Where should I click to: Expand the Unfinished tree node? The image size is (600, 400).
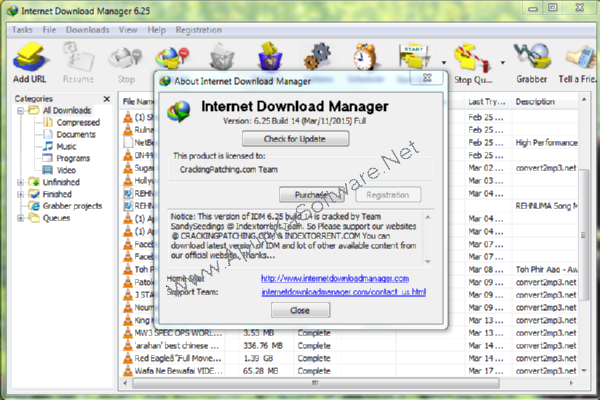click(21, 182)
